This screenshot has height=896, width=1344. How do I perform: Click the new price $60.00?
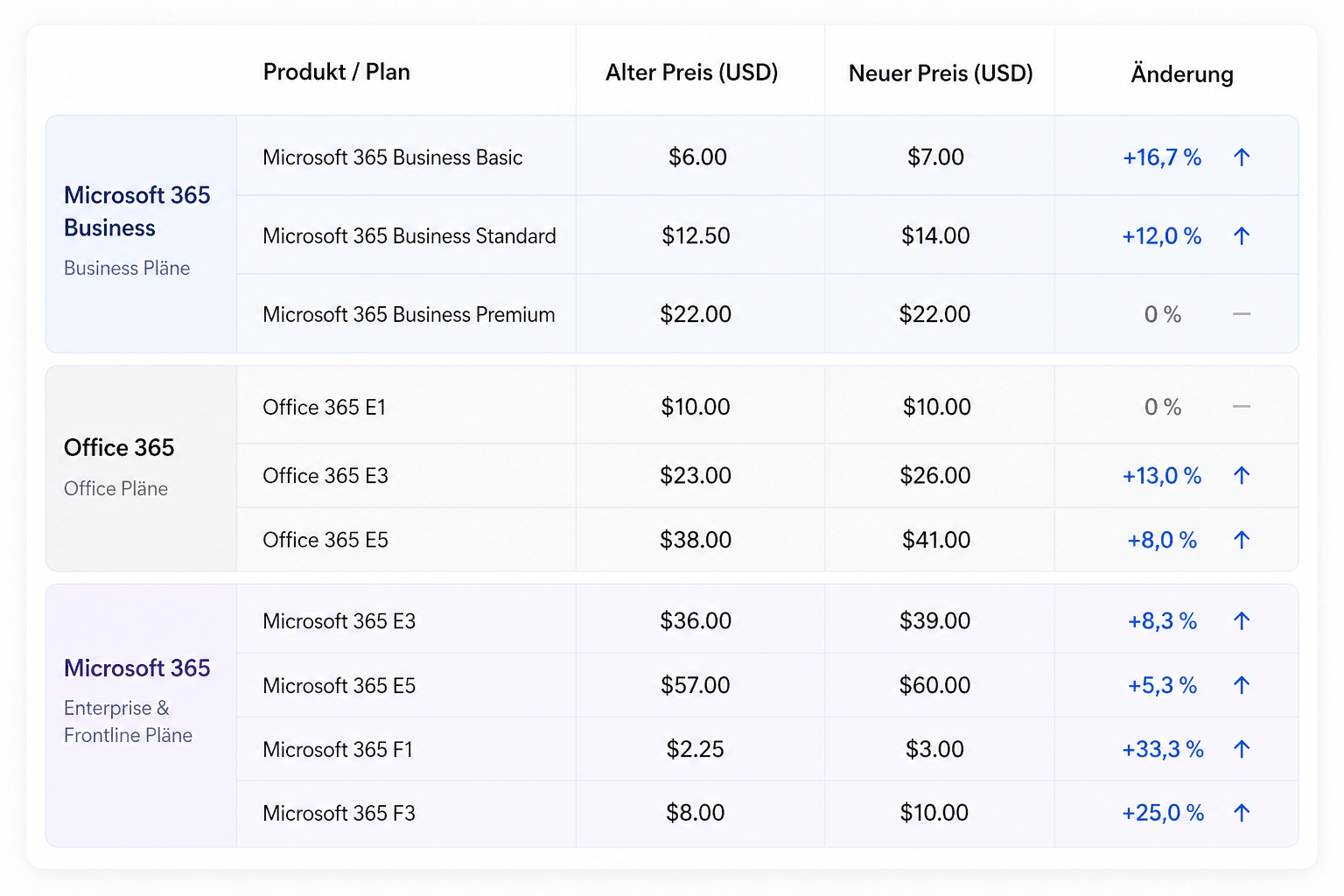934,684
